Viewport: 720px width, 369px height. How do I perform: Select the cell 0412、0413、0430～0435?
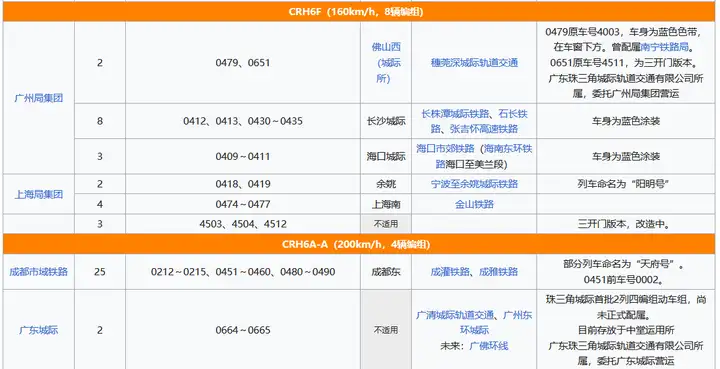(243, 121)
